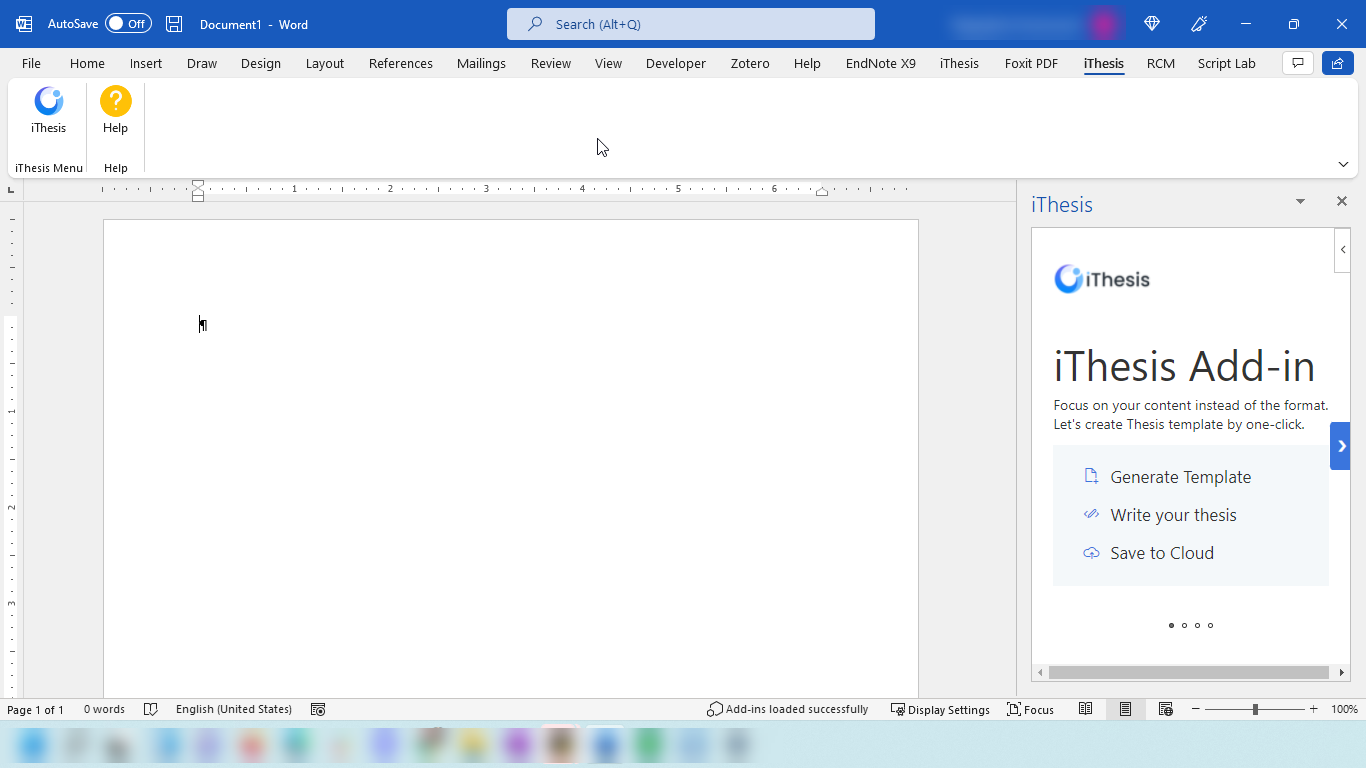Screen dimensions: 1366x768
Task: Go to the Design tab
Action: [x=261, y=63]
